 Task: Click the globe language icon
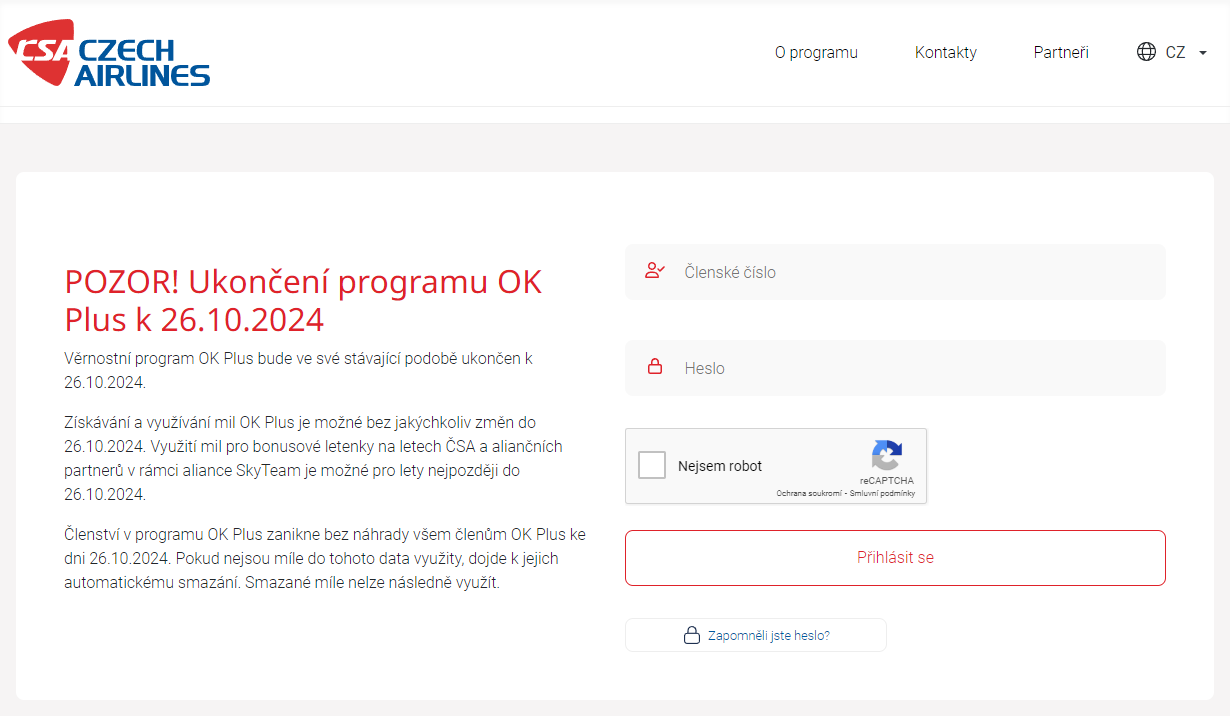(x=1146, y=52)
